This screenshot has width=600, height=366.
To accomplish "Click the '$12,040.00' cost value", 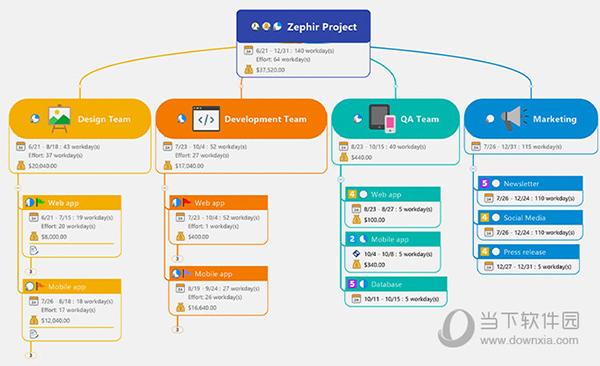I will 55,320.
